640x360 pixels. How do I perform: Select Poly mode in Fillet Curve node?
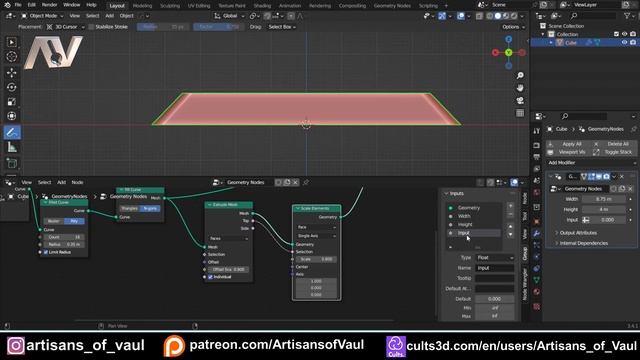(x=74, y=221)
